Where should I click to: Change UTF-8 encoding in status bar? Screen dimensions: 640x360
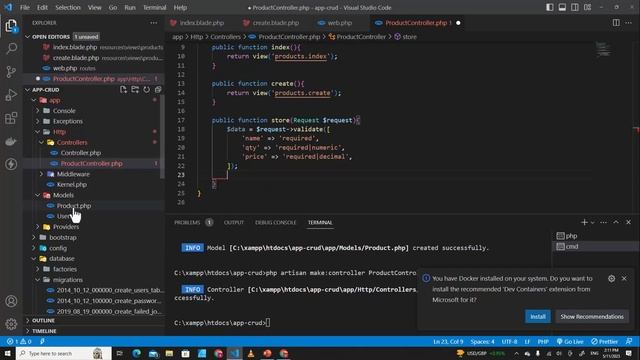(x=509, y=341)
